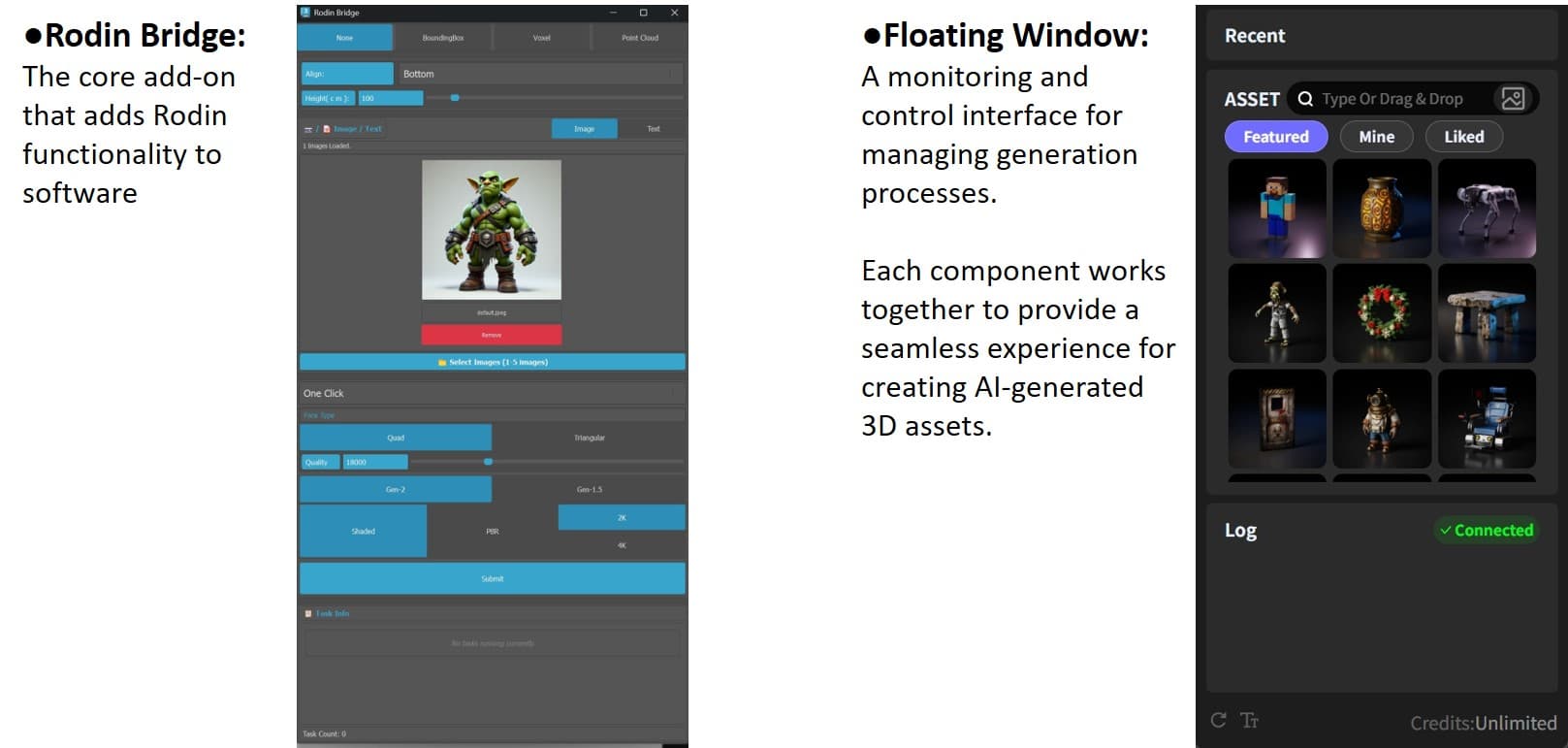The width and height of the screenshot is (1568, 748).
Task: Open the old device asset thumbnail
Action: [1277, 418]
